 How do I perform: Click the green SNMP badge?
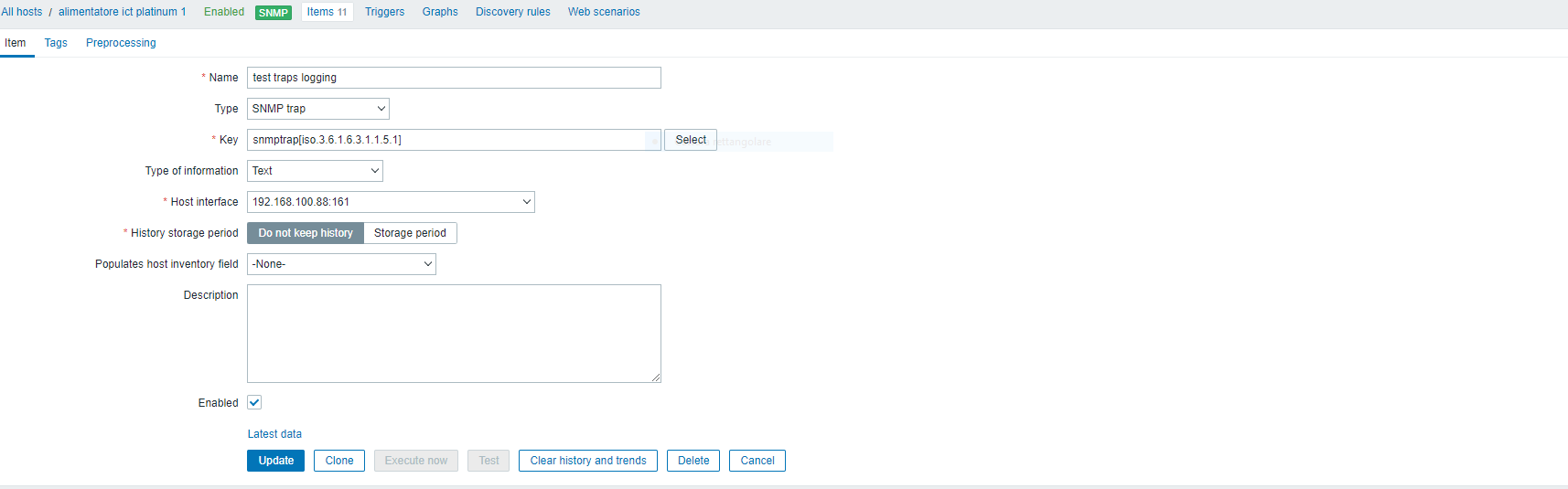pyautogui.click(x=273, y=13)
